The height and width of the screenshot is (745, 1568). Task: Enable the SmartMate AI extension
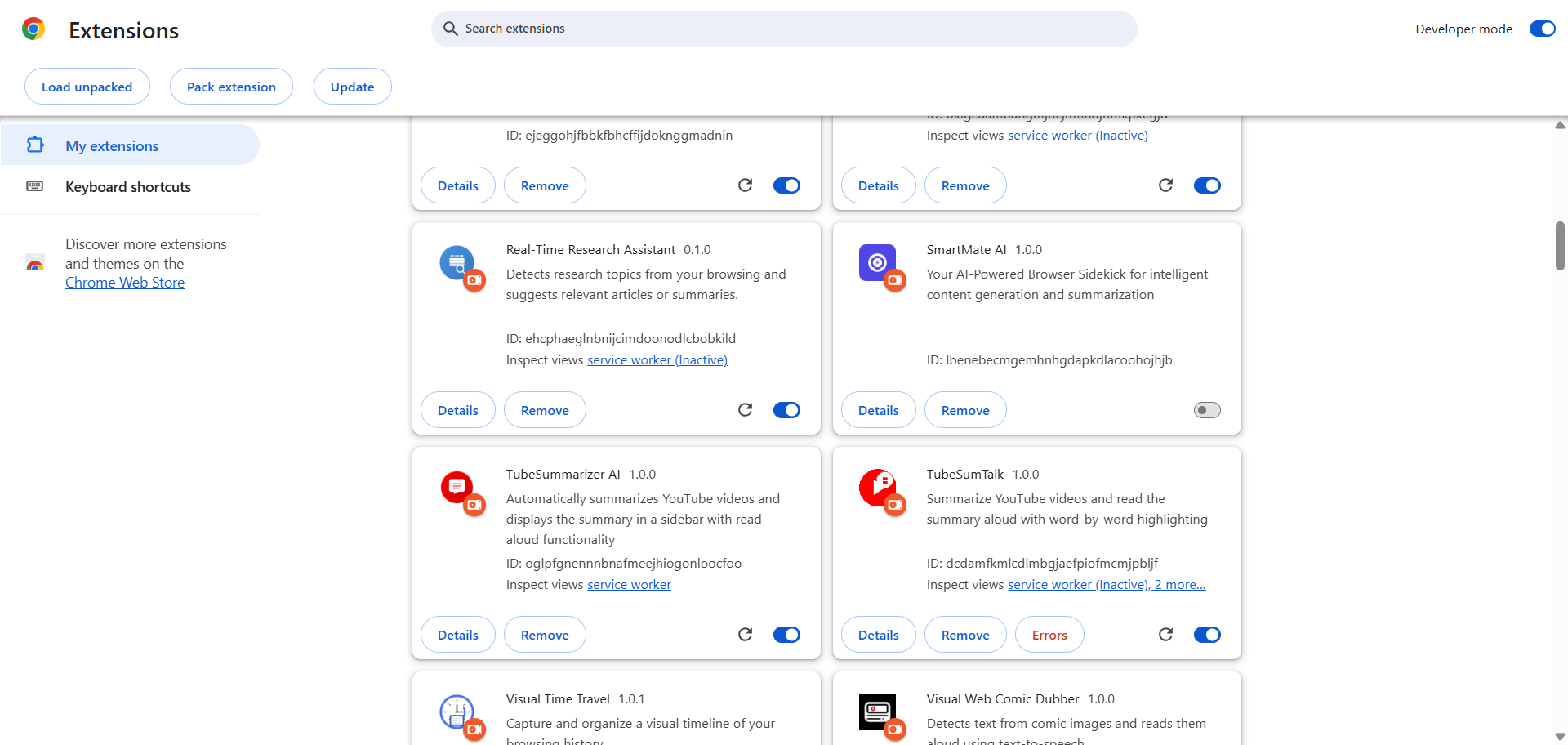(x=1207, y=410)
